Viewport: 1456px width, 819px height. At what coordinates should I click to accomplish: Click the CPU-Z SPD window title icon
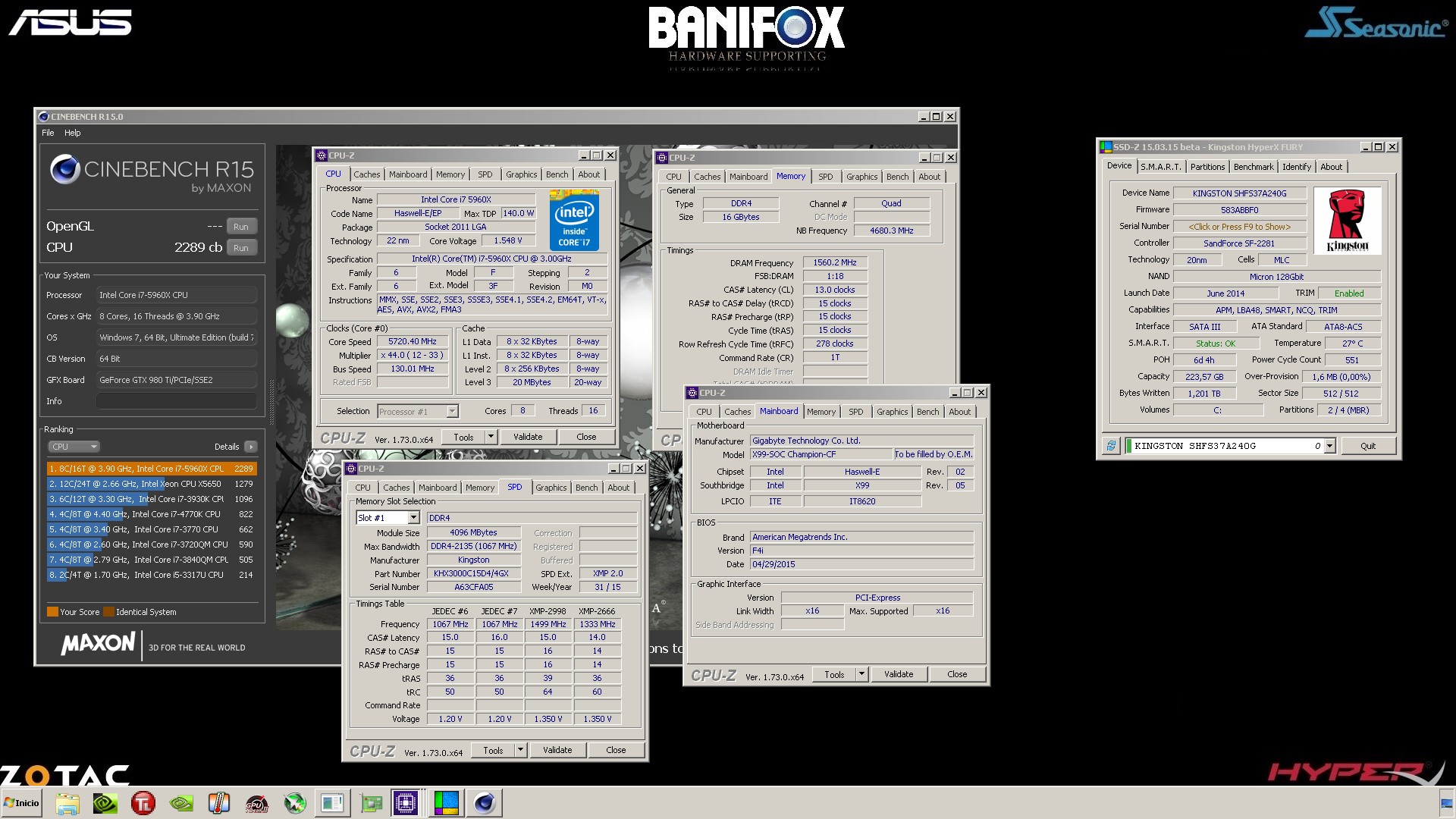(x=351, y=469)
